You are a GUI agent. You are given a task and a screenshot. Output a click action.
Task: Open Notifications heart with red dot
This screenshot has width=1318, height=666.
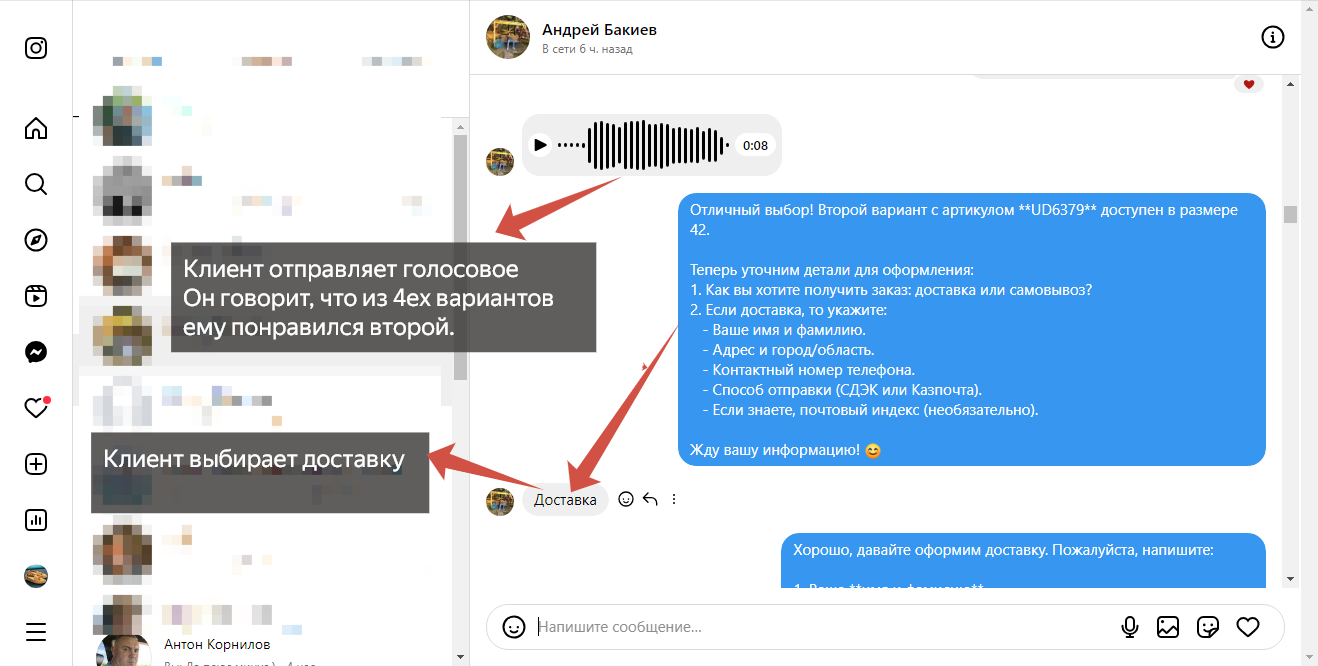pos(36,408)
